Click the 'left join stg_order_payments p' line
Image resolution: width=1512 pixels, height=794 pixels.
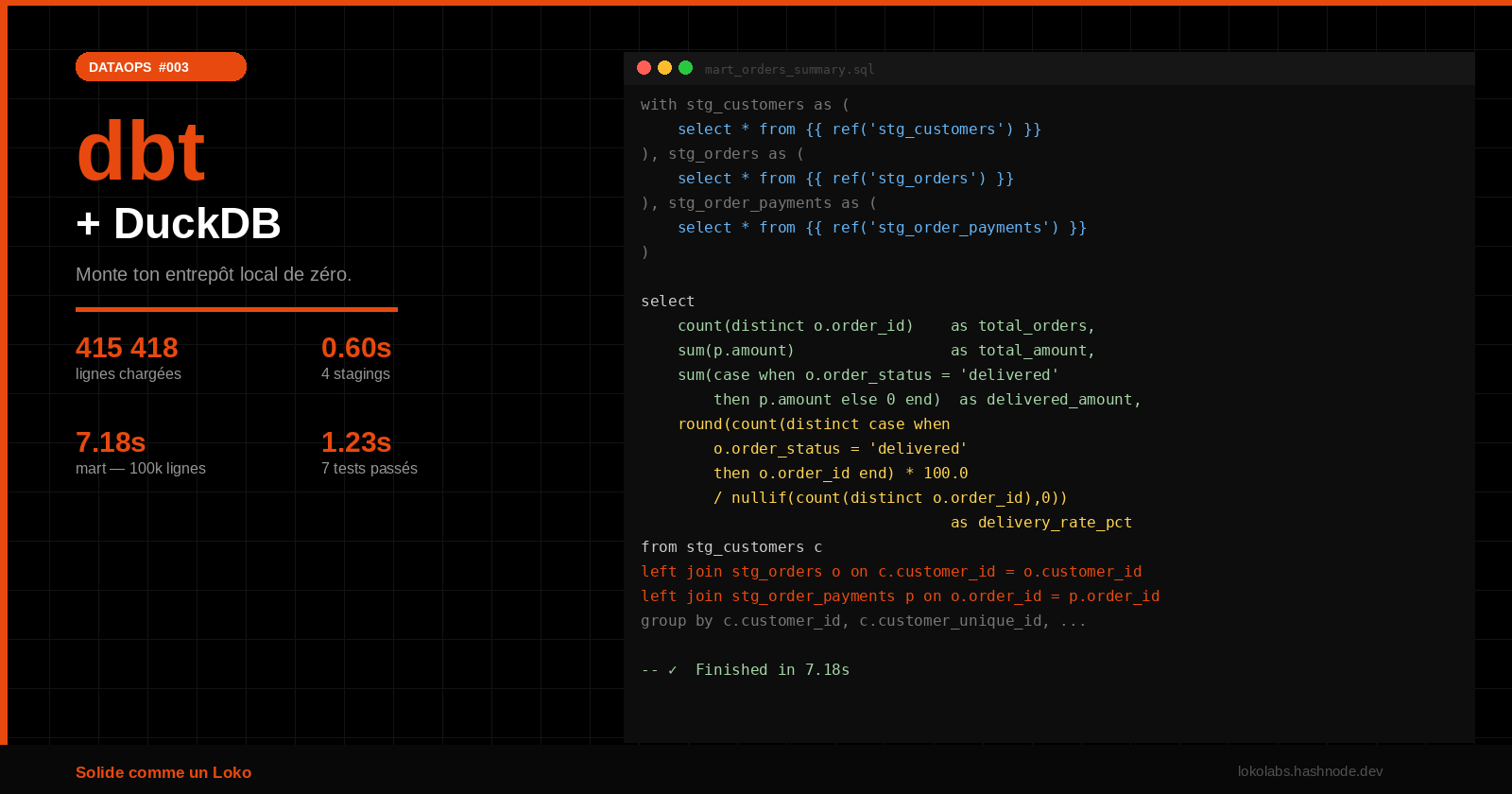pyautogui.click(x=900, y=596)
